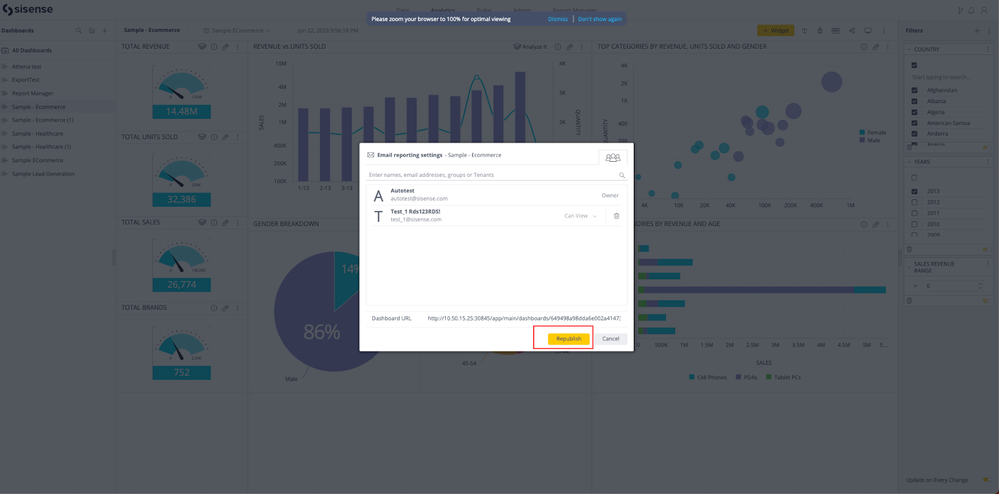The height and width of the screenshot is (494, 999).
Task: Cancel the email reporting settings dialog
Action: [610, 339]
